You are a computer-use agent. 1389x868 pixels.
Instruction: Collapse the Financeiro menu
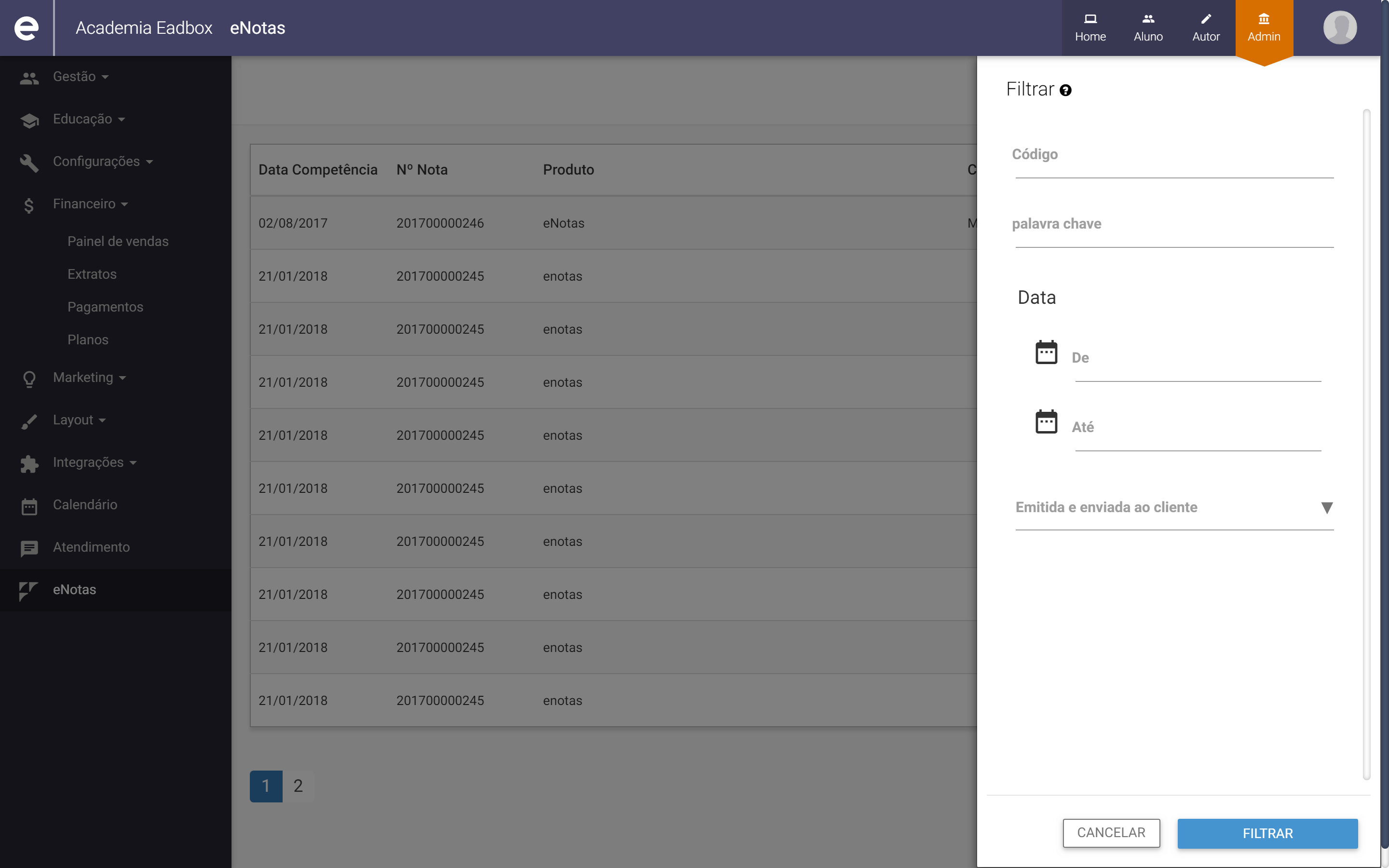pos(90,204)
